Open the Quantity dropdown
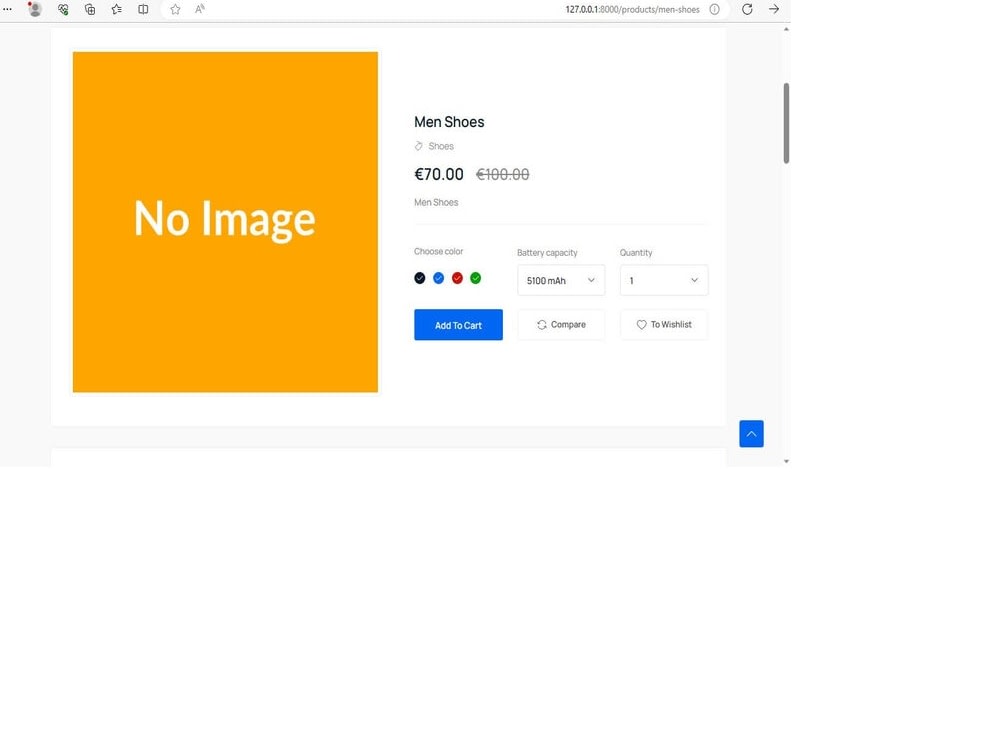Viewport: 1000px width, 750px height. coord(664,281)
